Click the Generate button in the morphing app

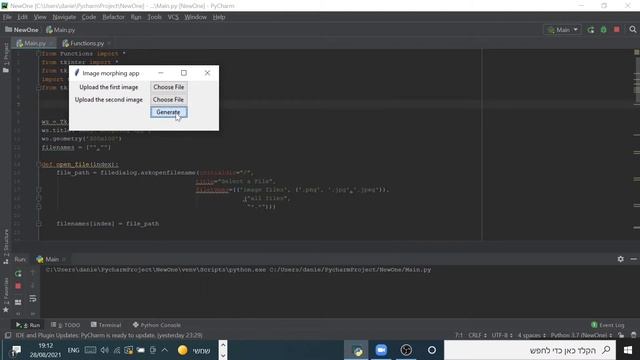tap(169, 112)
